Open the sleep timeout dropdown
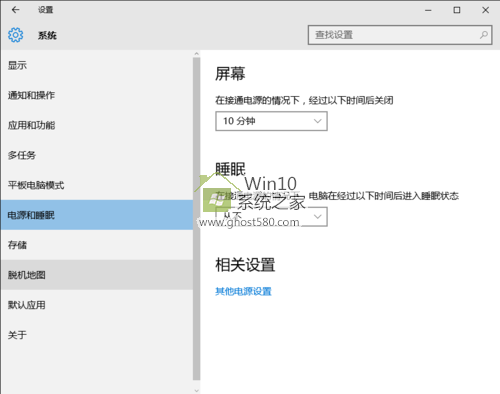 coord(271,217)
